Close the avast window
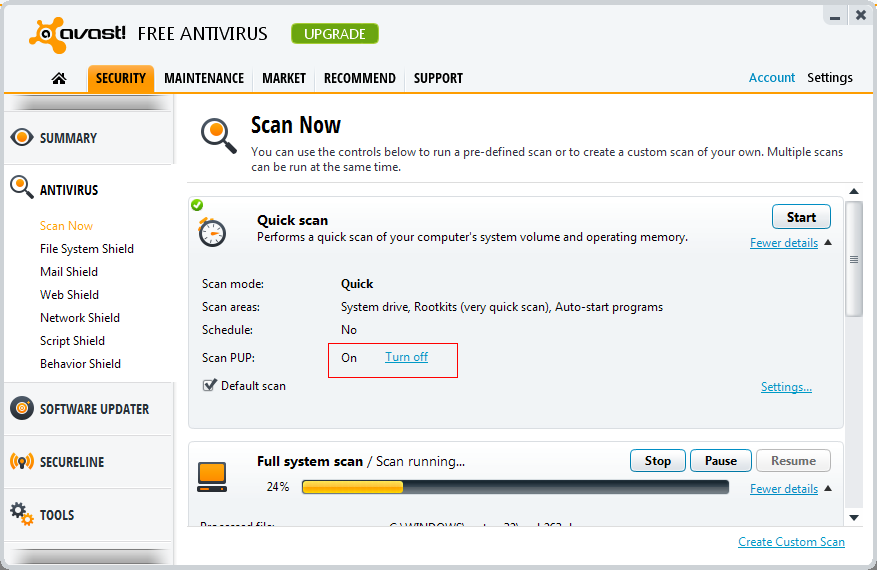The image size is (877, 570). pos(861,16)
